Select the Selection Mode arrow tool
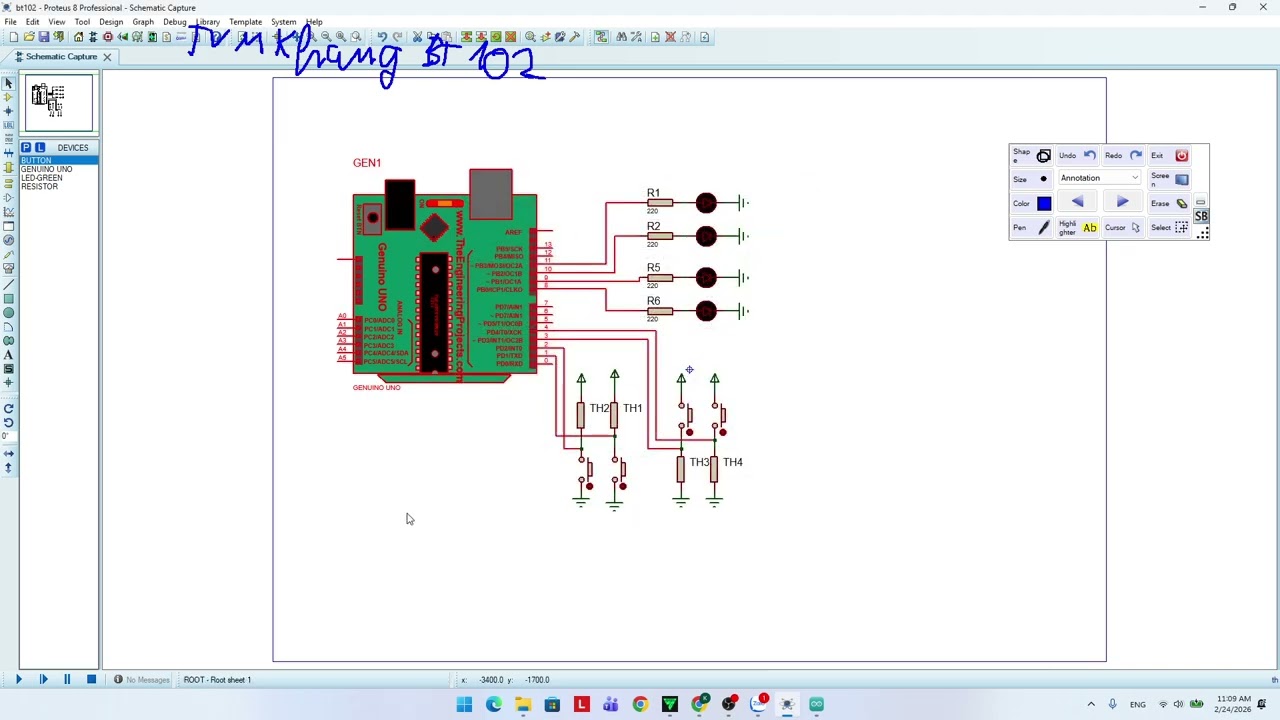This screenshot has height=720, width=1280. click(8, 83)
